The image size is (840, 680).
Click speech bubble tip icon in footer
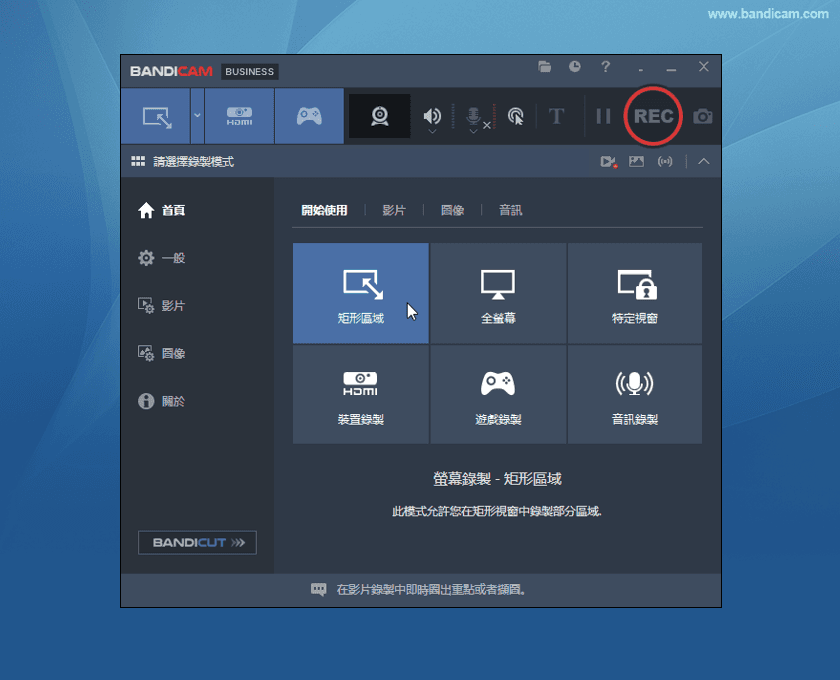[x=318, y=589]
